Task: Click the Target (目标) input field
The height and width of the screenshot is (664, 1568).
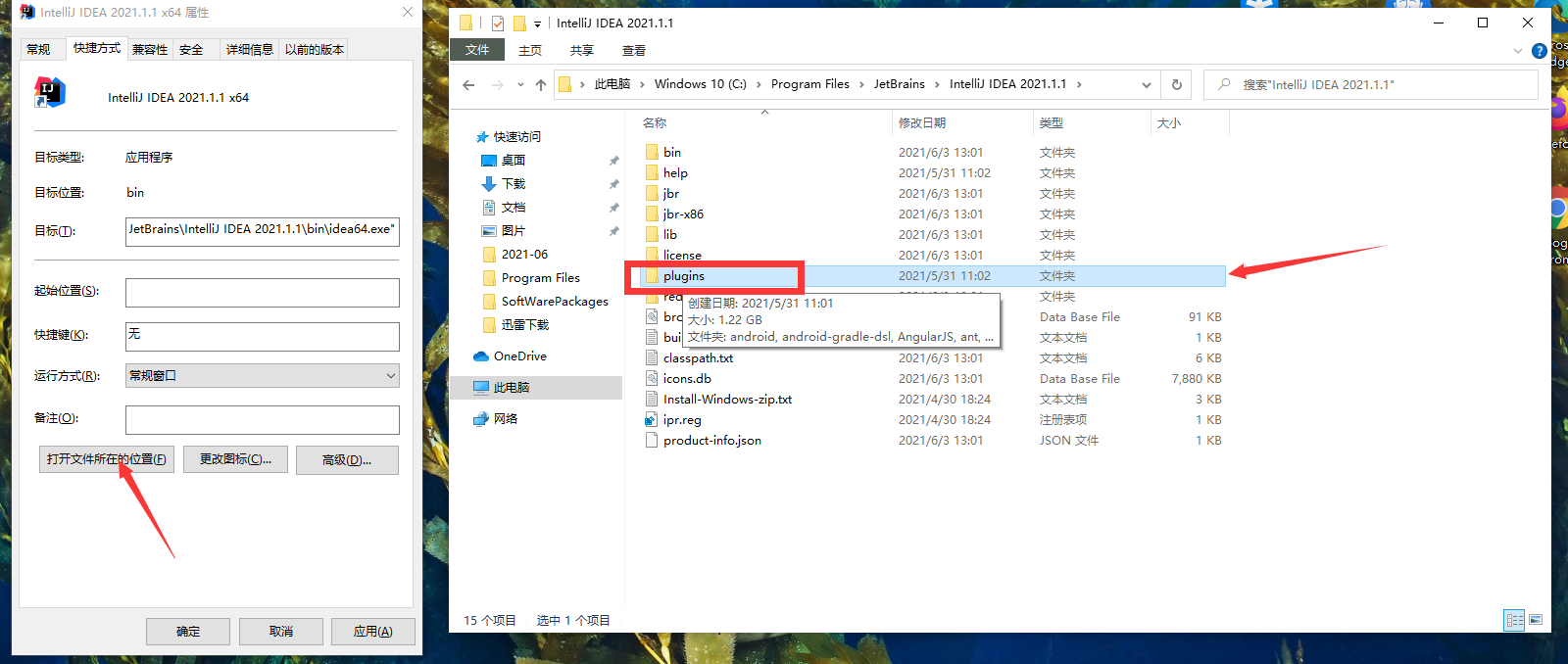Action: [x=263, y=231]
